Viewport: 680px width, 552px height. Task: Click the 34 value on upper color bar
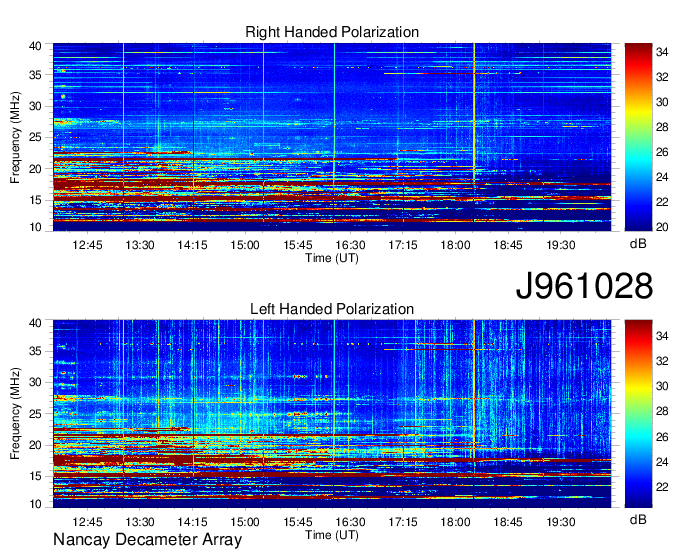[x=662, y=52]
